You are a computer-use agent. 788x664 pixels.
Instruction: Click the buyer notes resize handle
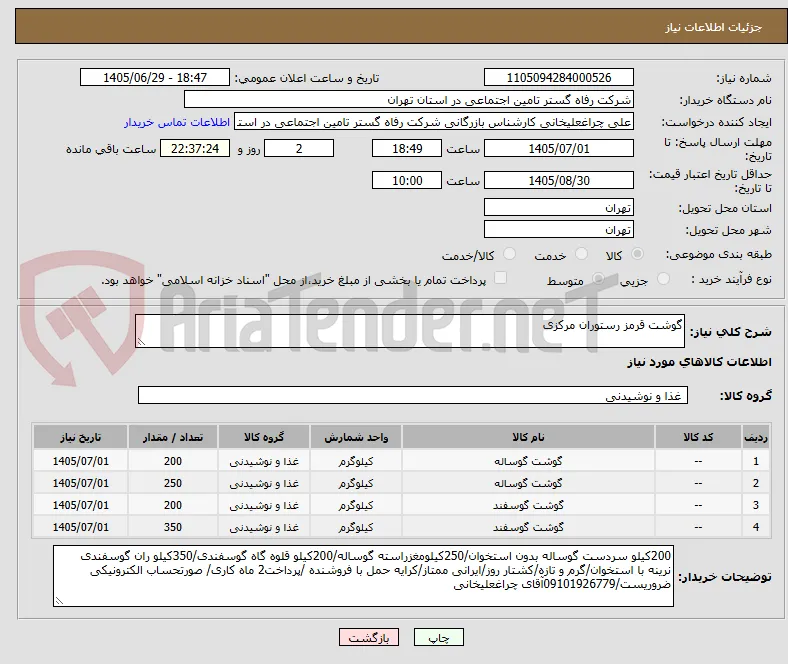[59, 600]
